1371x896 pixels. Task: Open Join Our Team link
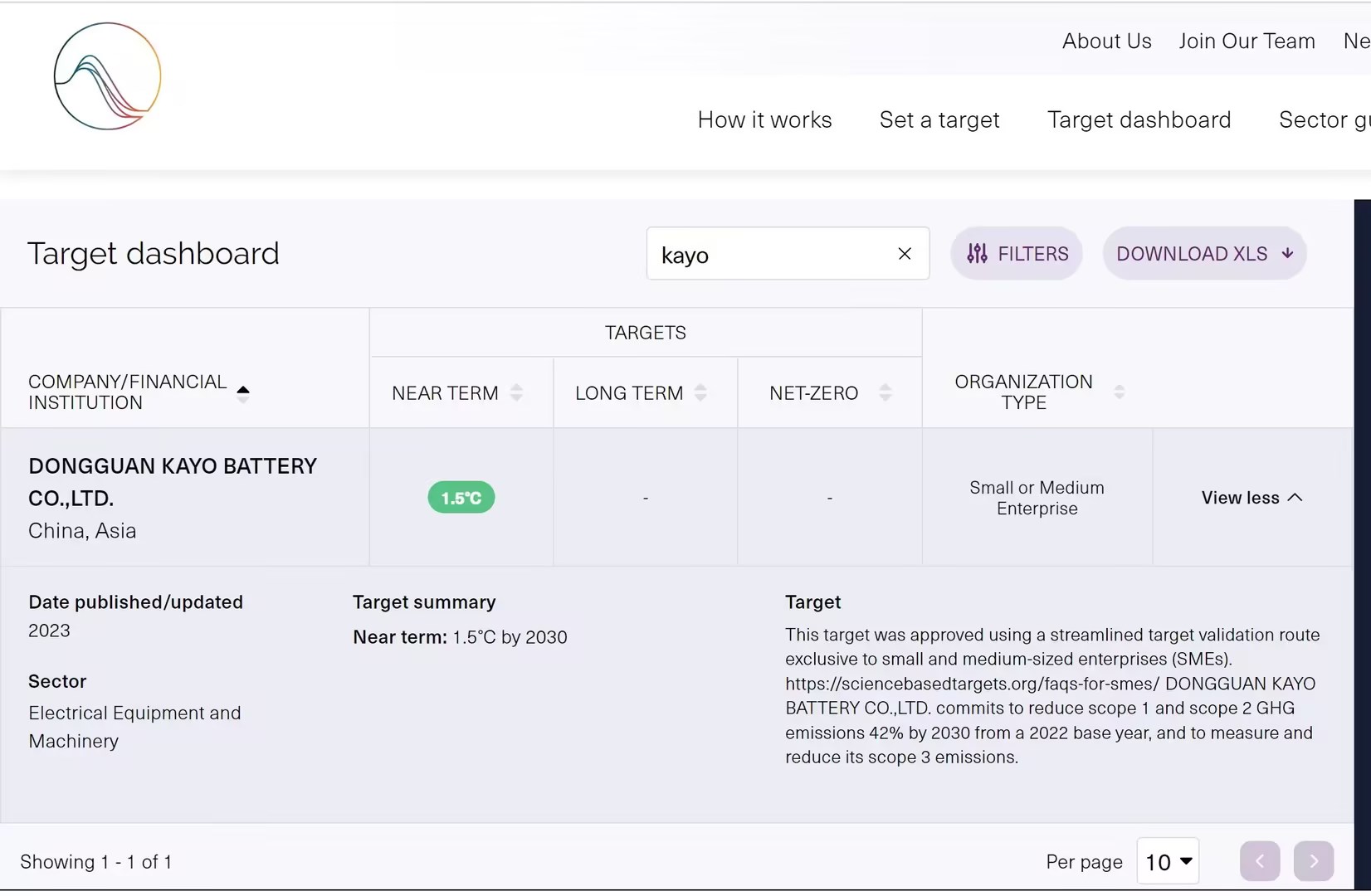[1247, 41]
